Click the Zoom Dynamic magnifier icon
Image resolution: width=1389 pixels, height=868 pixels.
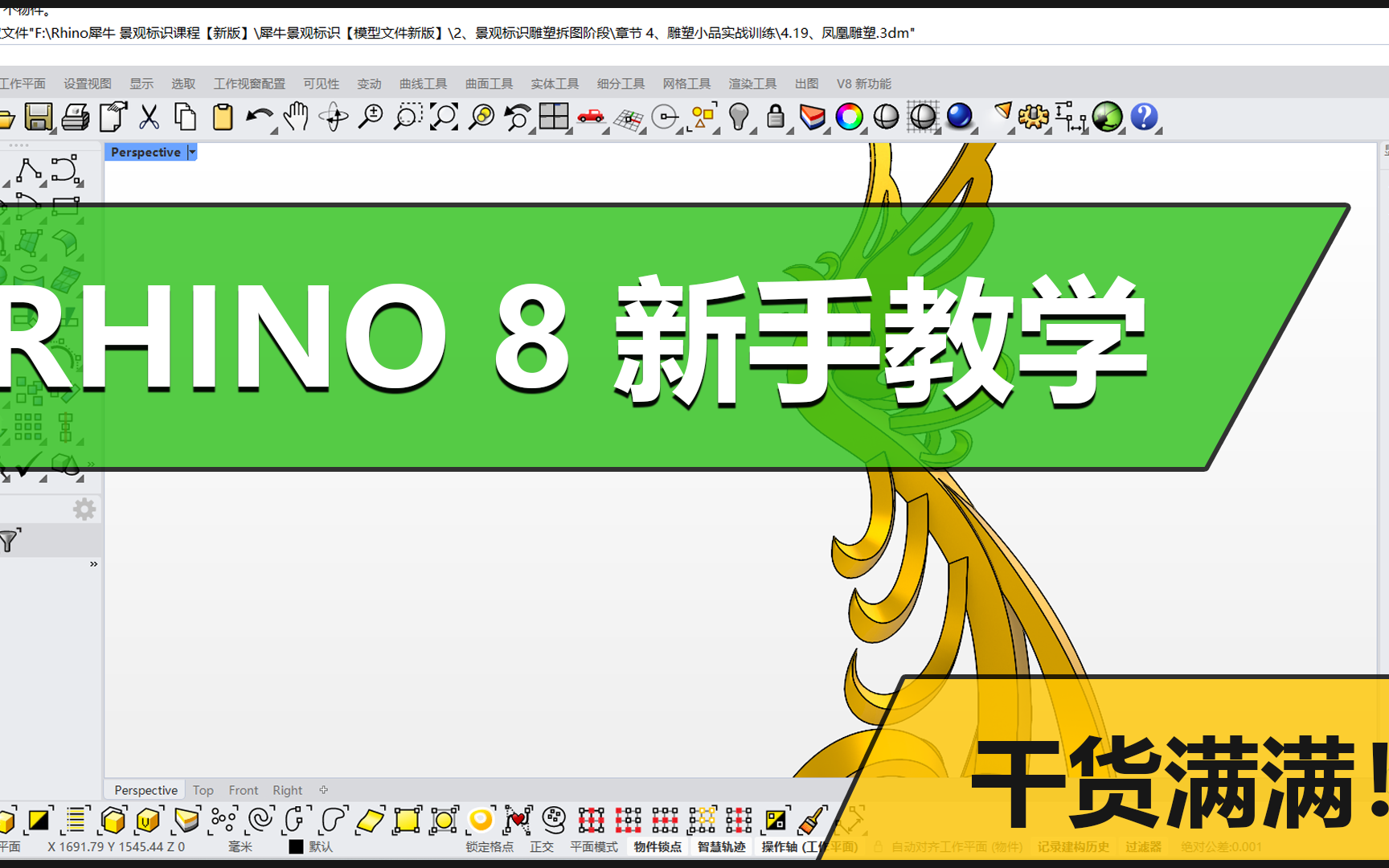click(371, 117)
